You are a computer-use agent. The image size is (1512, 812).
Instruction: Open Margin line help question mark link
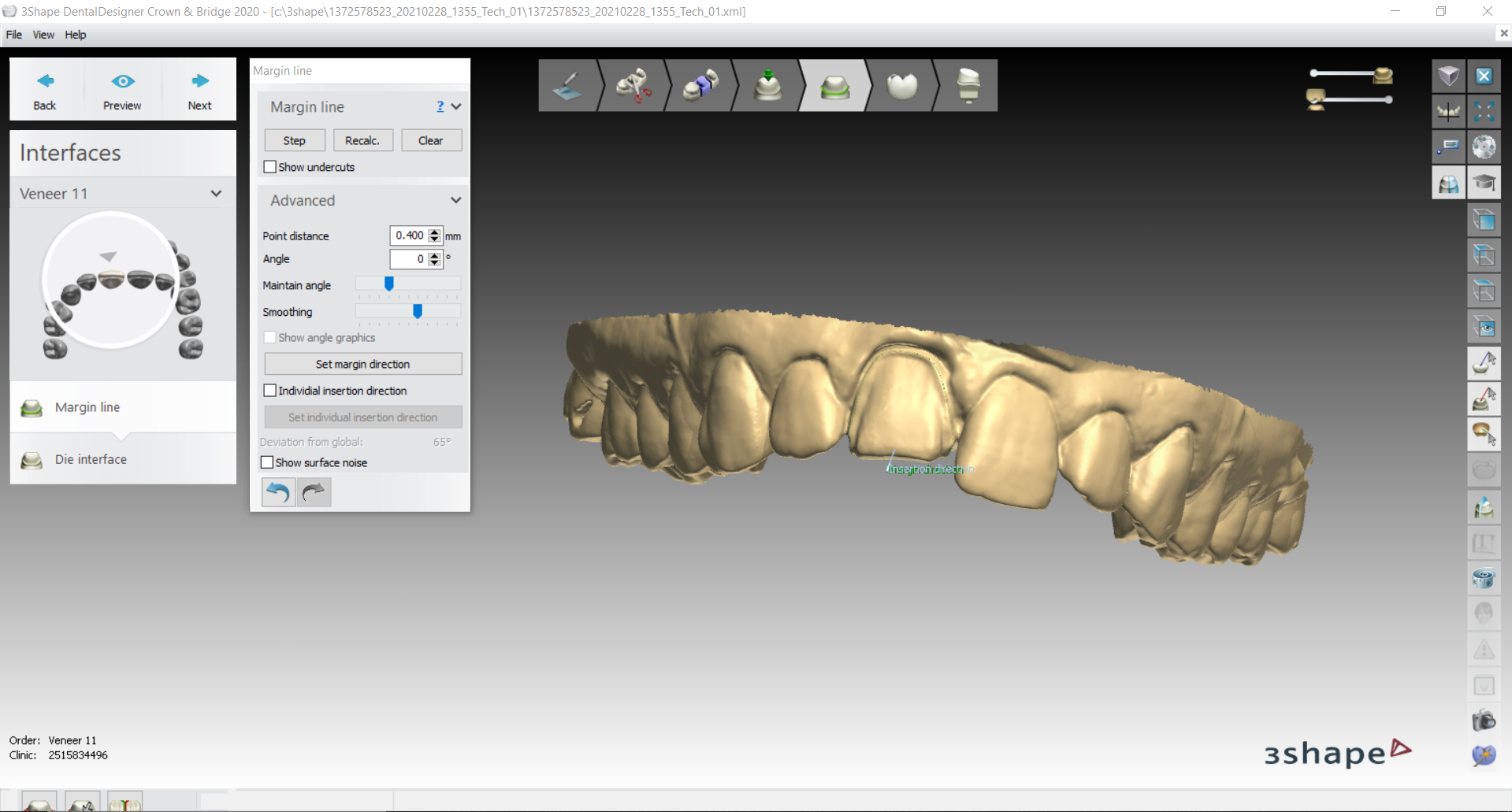click(440, 106)
